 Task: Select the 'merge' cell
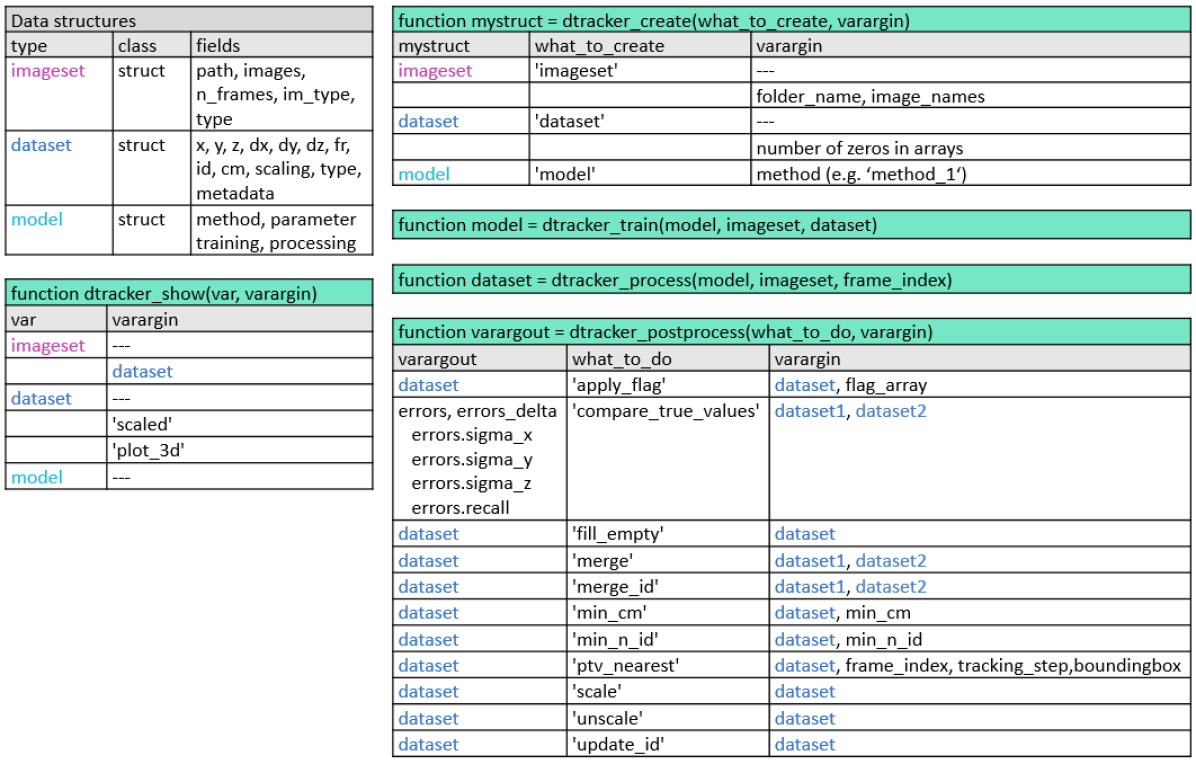[668, 560]
